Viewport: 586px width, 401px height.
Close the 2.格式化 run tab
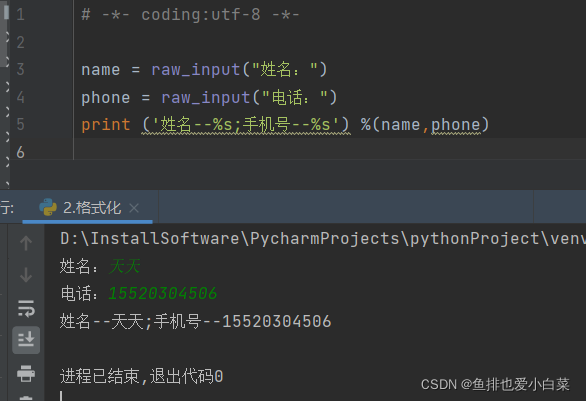[134, 208]
